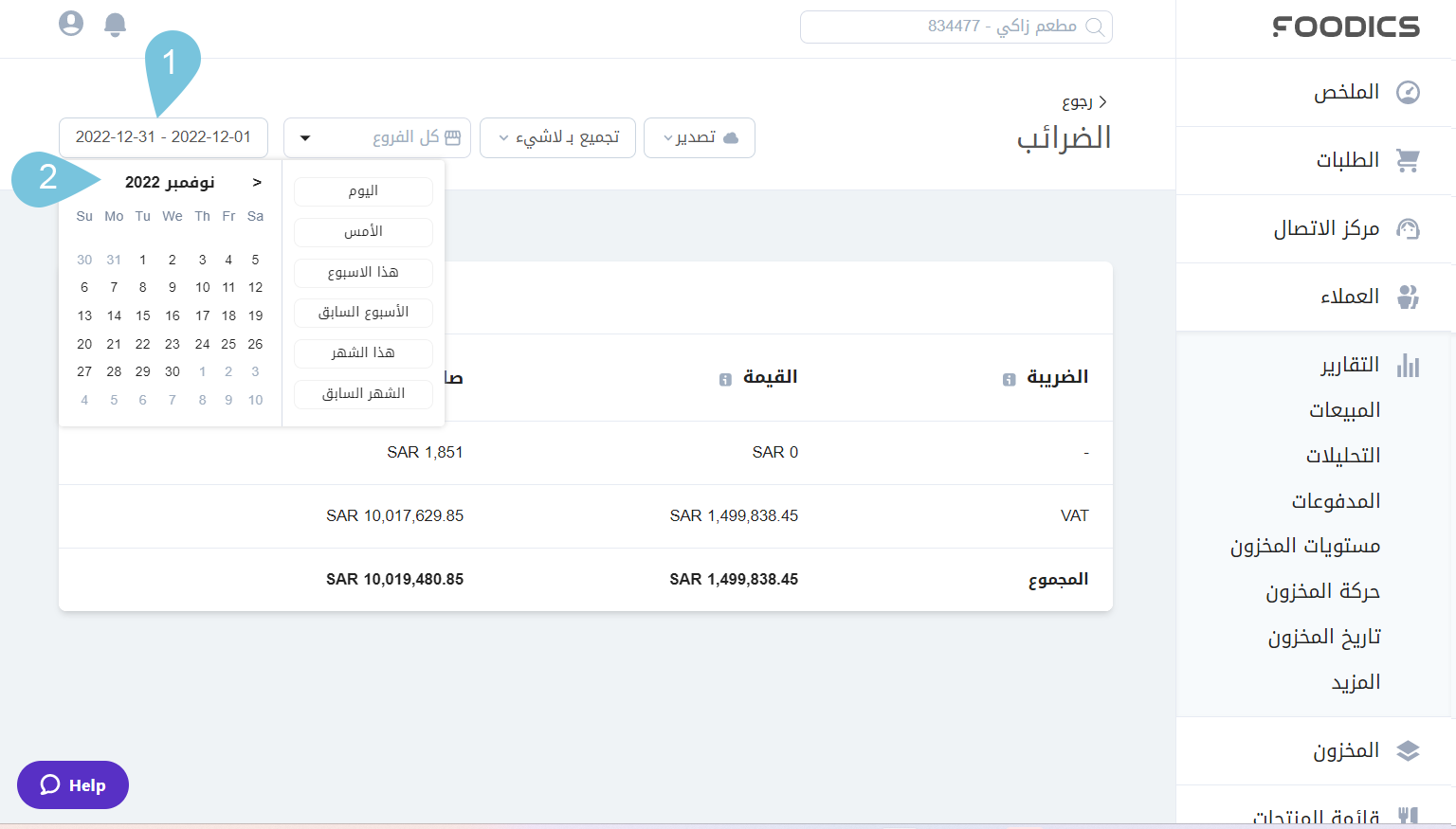Screen dimensions: 1456x829
Task: Click the رجوع back link
Action: click(1080, 102)
